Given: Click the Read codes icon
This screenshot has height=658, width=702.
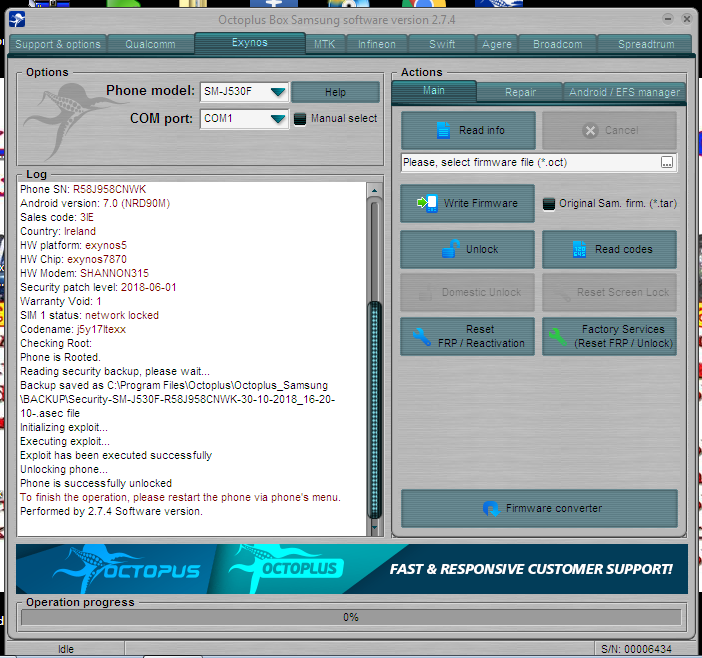Looking at the screenshot, I should [579, 249].
